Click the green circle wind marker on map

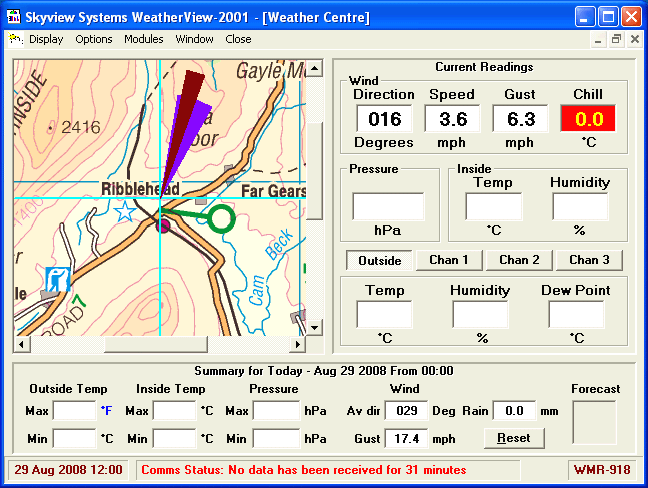(221, 218)
